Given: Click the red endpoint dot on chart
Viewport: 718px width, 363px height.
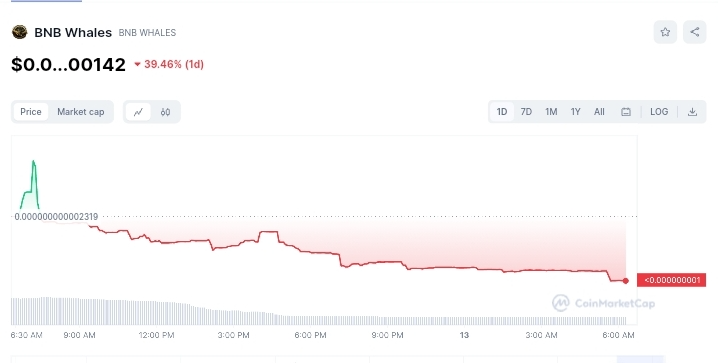Looking at the screenshot, I should [626, 281].
